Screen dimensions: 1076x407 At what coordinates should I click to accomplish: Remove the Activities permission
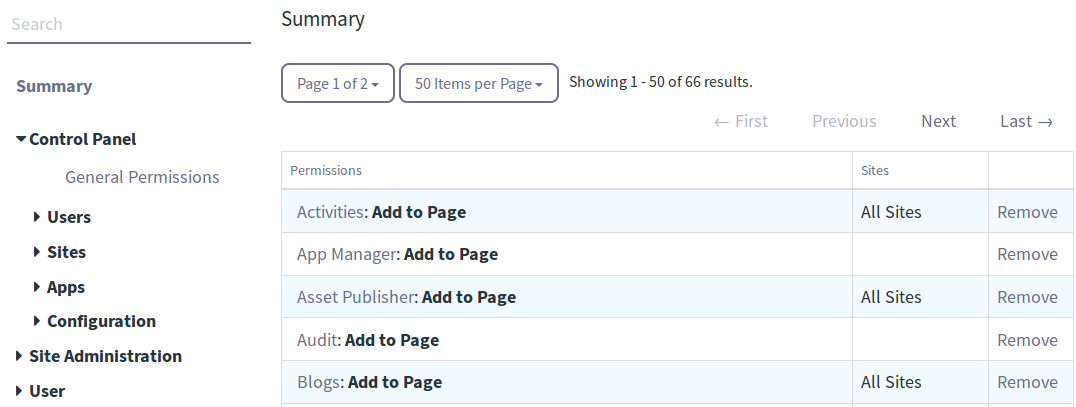click(x=1027, y=212)
